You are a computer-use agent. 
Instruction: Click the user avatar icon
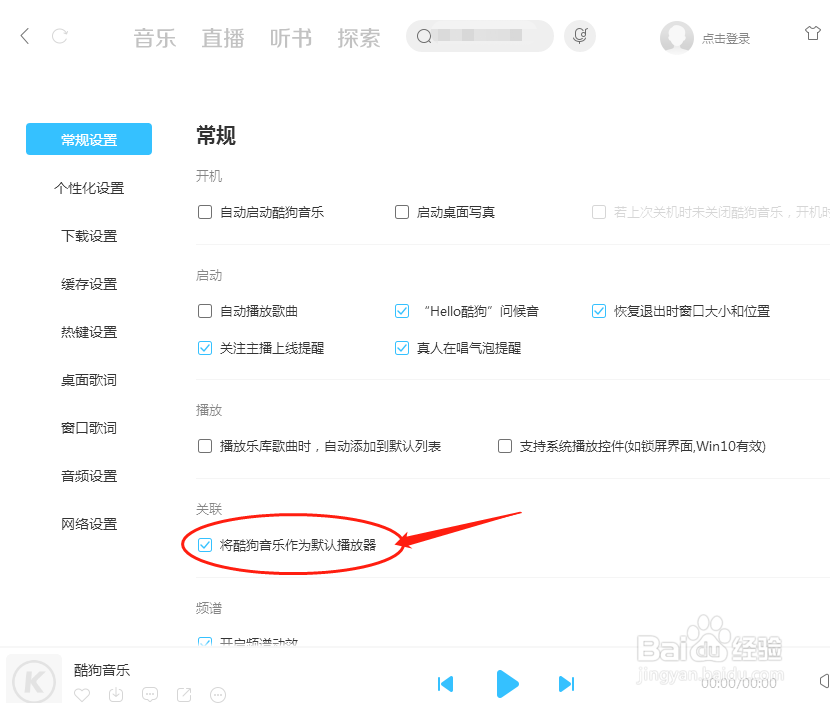coord(676,38)
